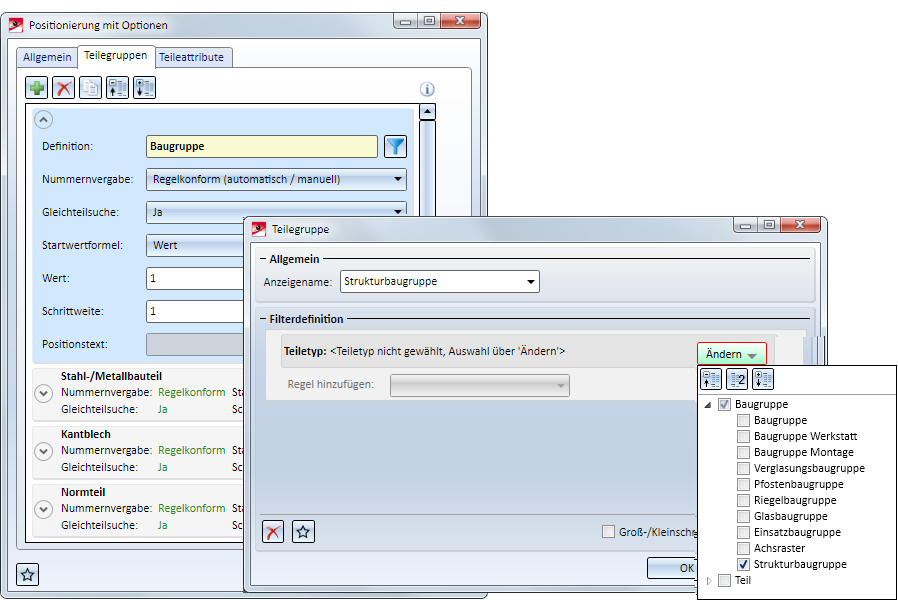Viewport: 898px width, 600px height.
Task: Click the green plus add group icon
Action: click(37, 88)
